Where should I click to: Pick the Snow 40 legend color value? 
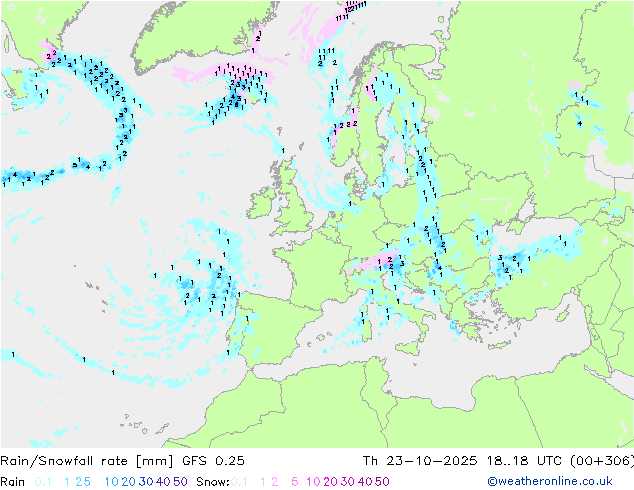365,482
